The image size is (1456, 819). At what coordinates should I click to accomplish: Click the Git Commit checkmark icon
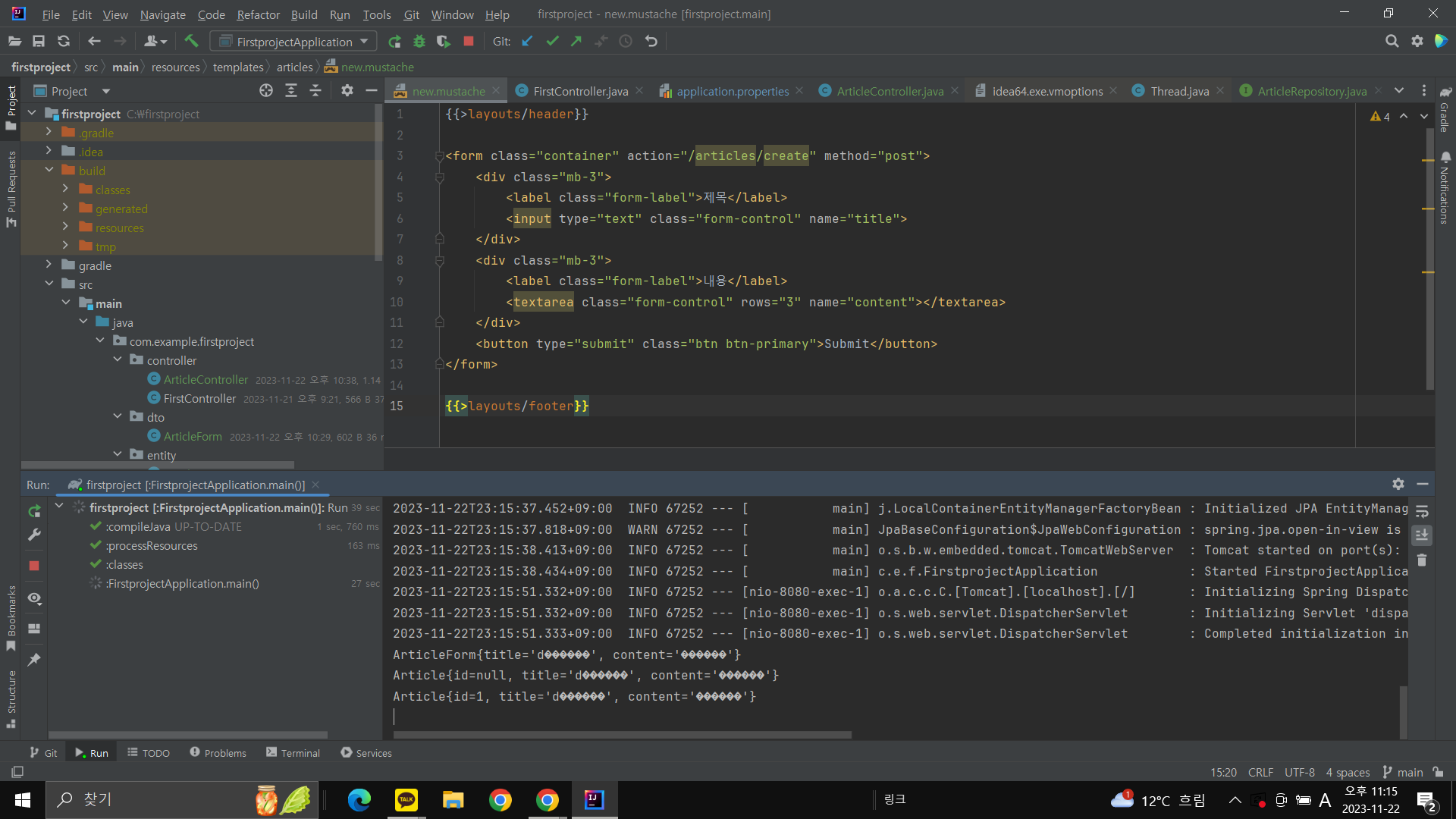[x=552, y=41]
